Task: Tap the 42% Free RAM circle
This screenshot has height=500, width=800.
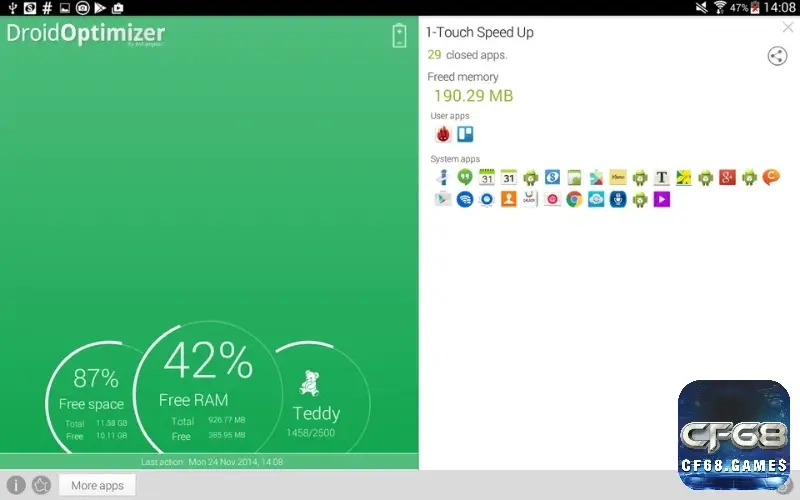Action: click(208, 388)
